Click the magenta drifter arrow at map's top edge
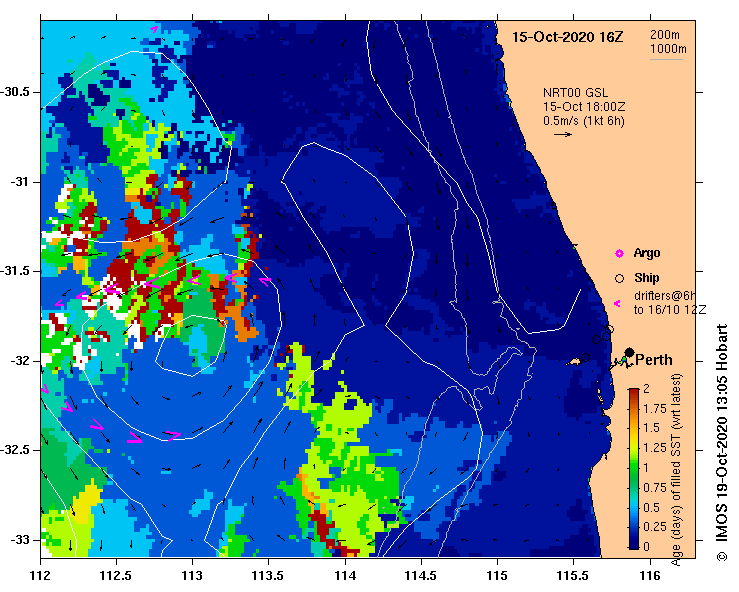739x592 pixels. [x=154, y=29]
